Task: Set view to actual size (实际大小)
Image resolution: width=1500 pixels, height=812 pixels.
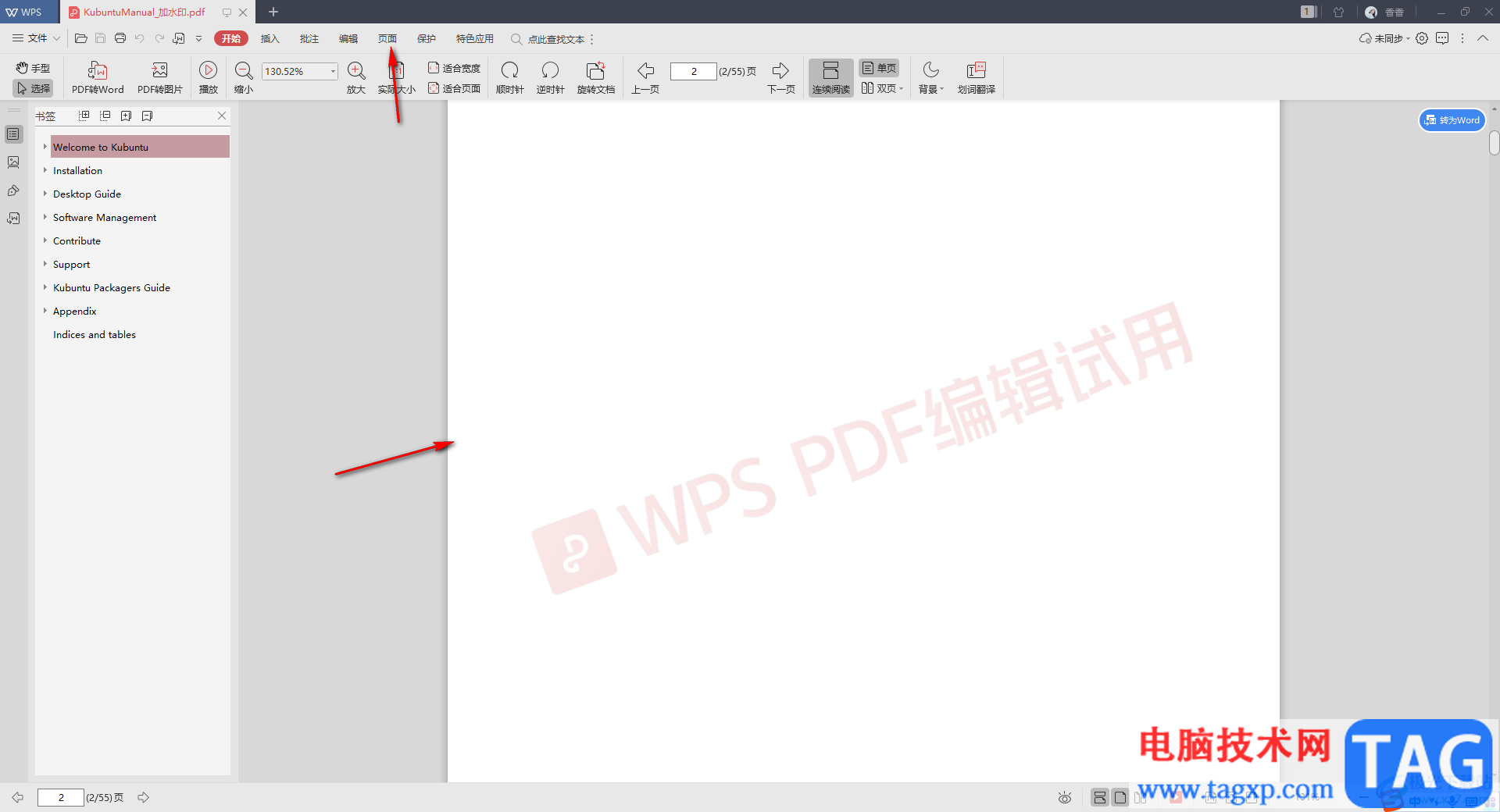Action: pyautogui.click(x=397, y=78)
